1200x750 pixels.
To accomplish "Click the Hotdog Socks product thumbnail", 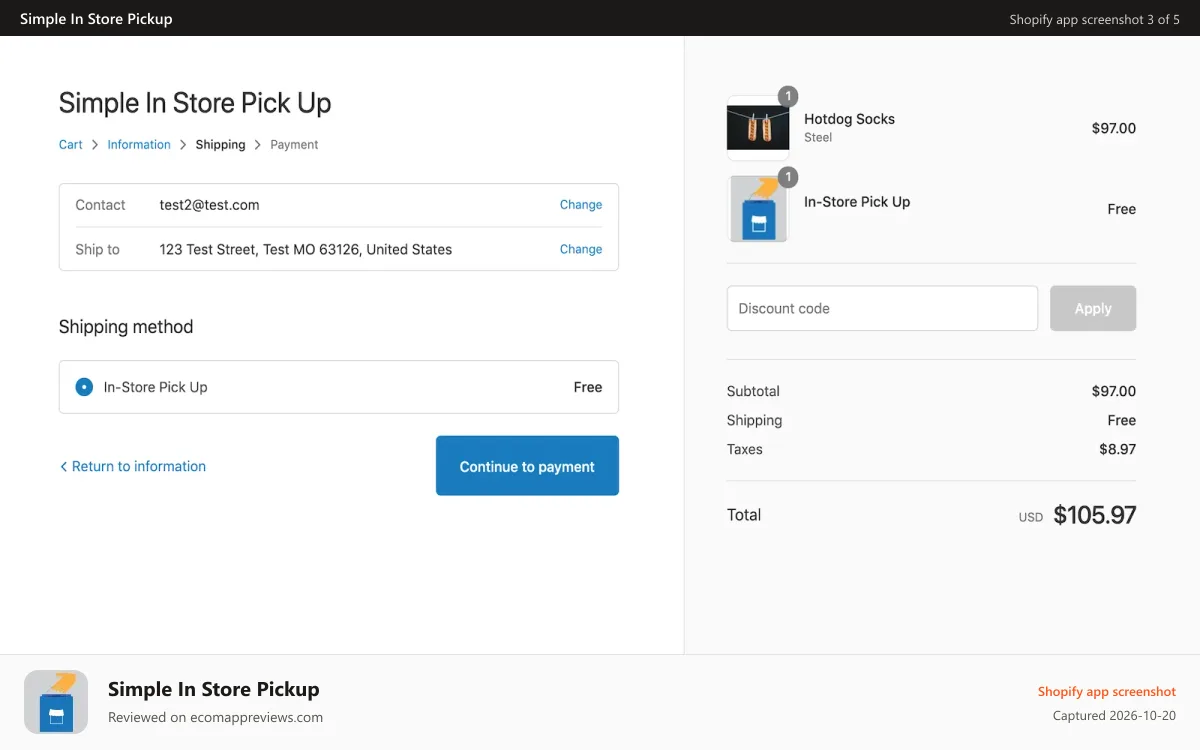I will pyautogui.click(x=758, y=128).
